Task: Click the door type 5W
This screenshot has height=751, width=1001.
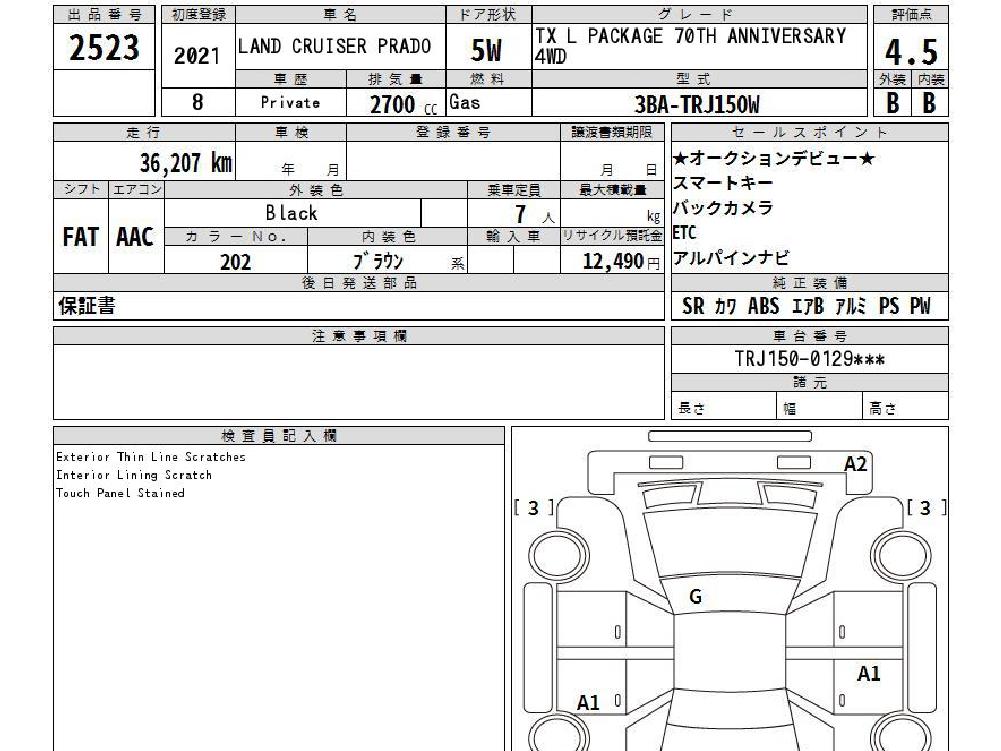Action: tap(486, 50)
